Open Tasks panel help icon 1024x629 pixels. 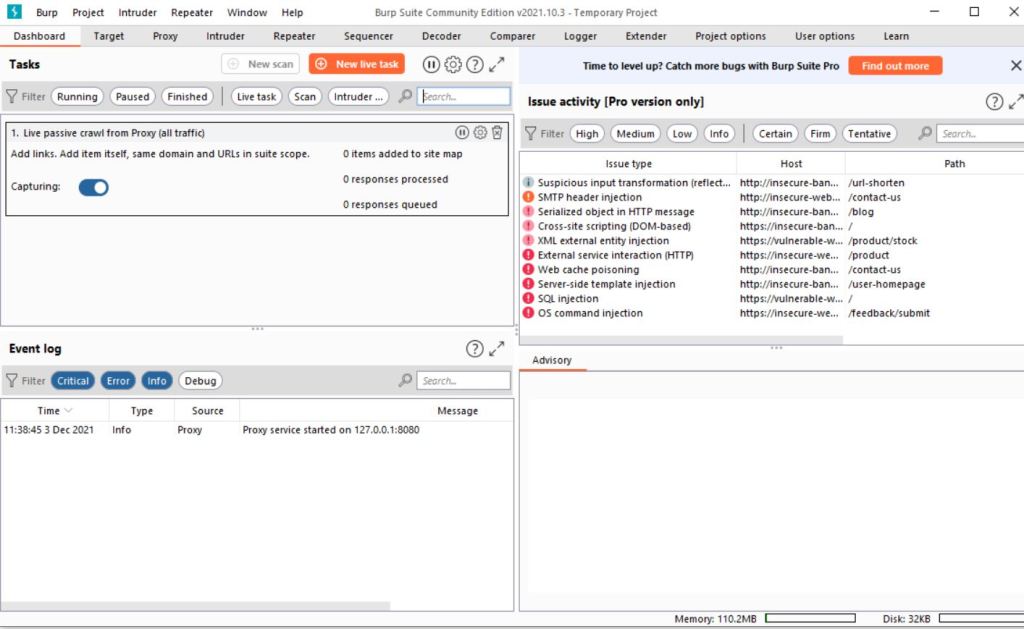click(476, 64)
